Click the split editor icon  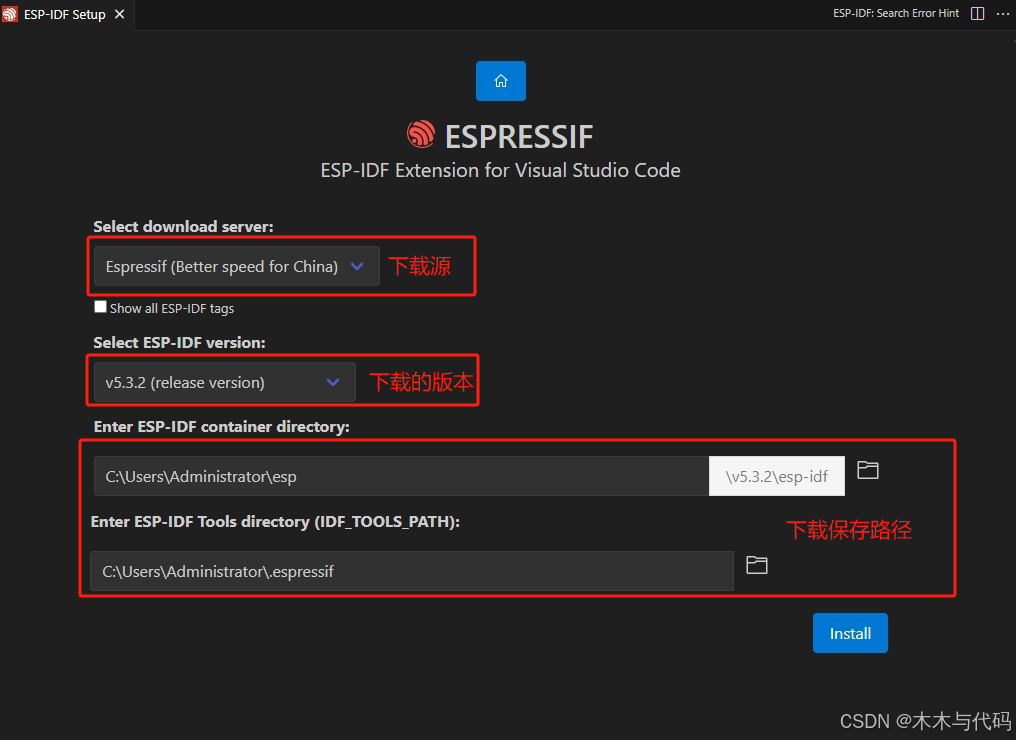coord(978,14)
